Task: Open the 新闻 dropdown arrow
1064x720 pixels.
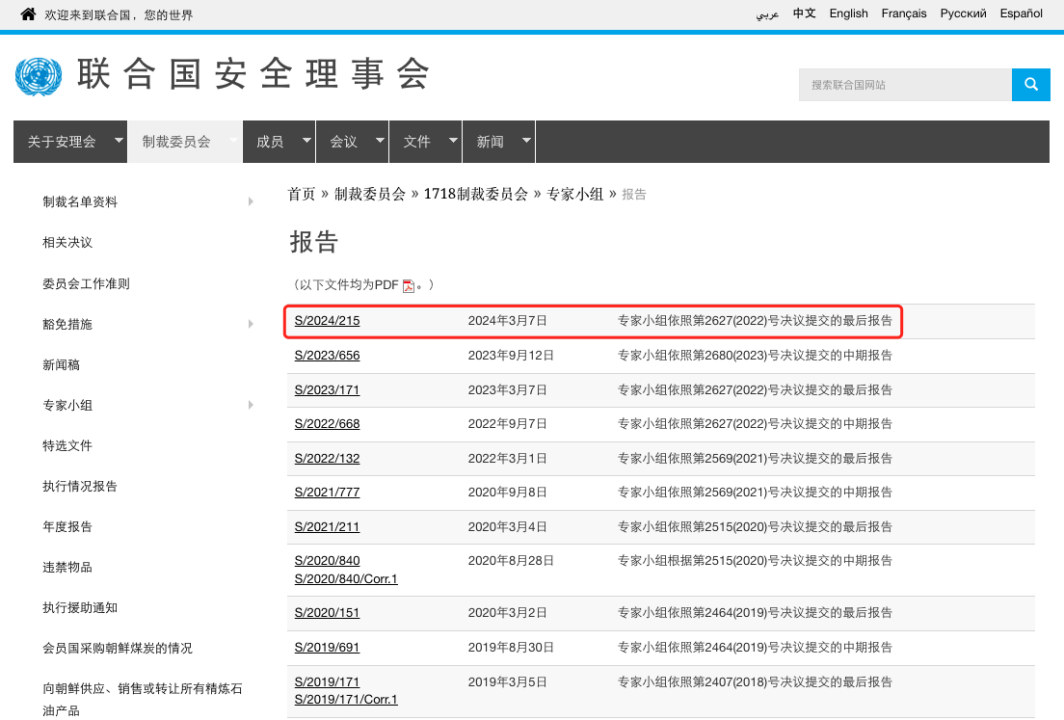Action: 526,141
